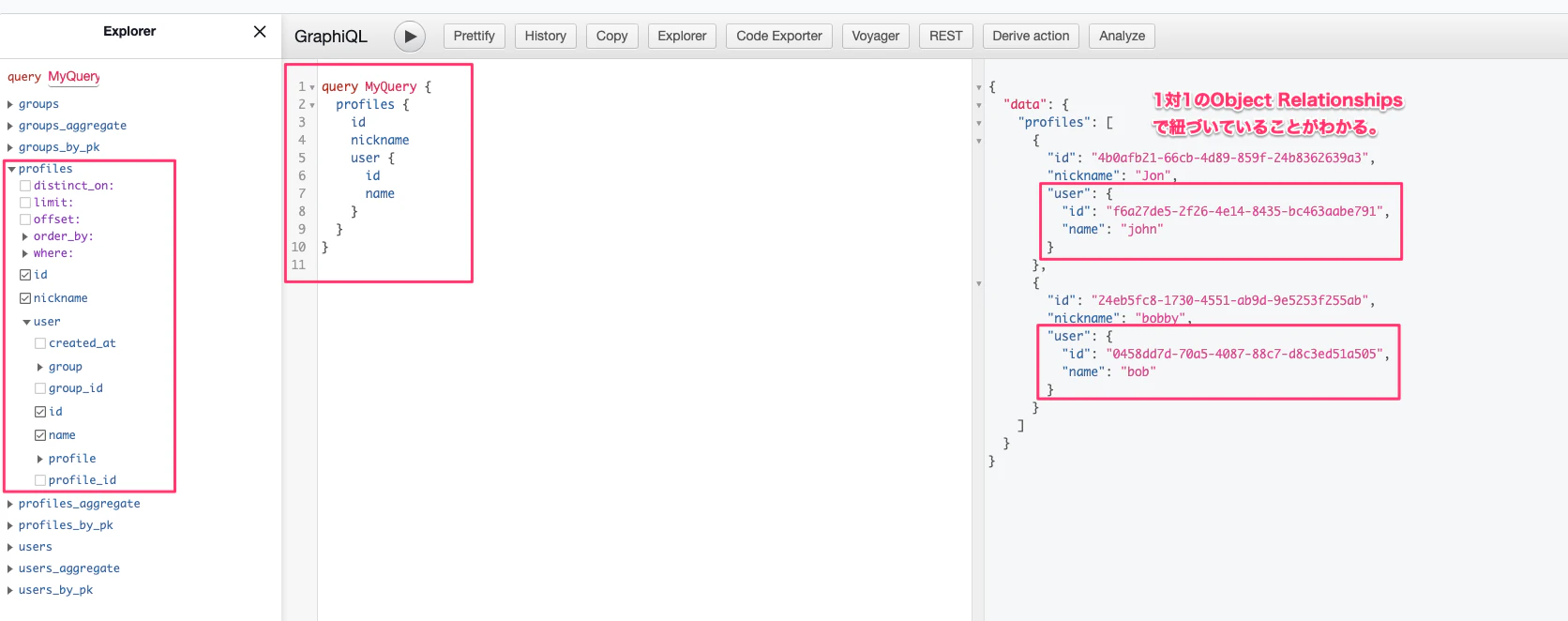The width and height of the screenshot is (1568, 621).
Task: Click the "Jon" nickname value in results
Action: click(x=1153, y=175)
